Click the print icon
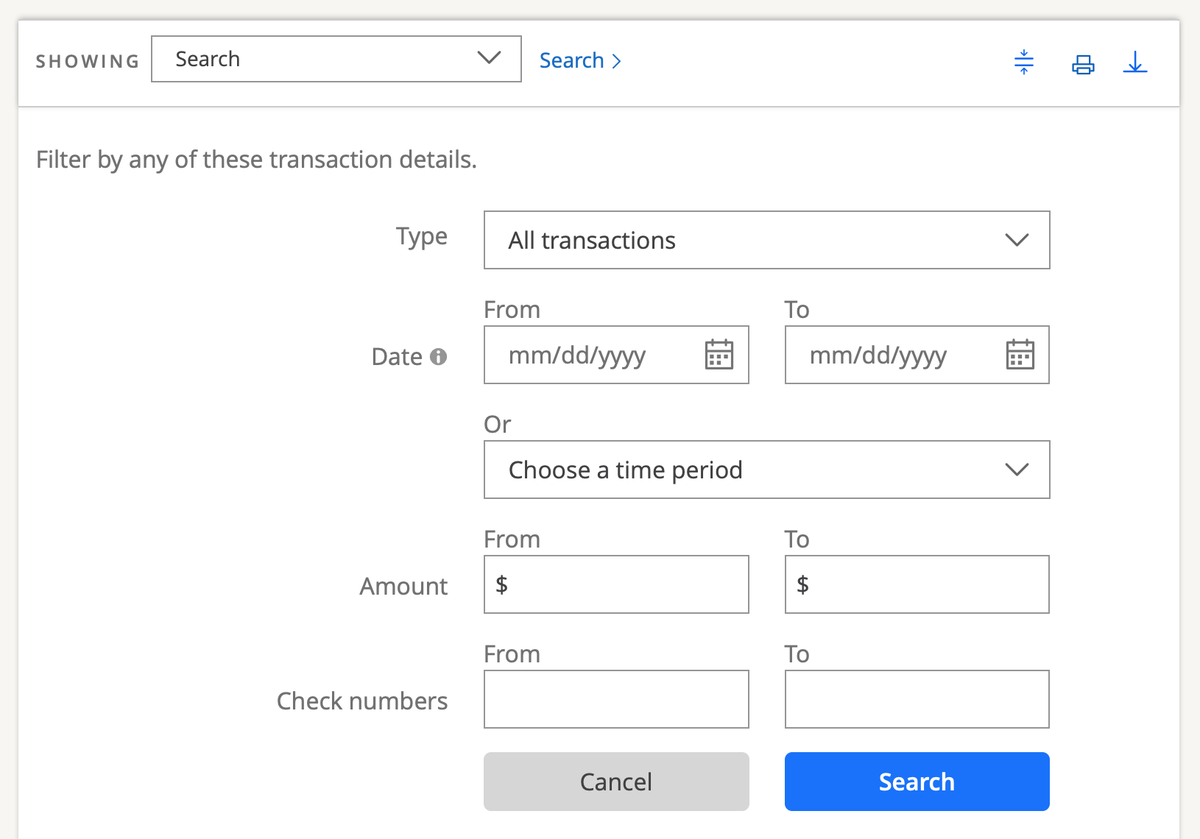Image resolution: width=1200 pixels, height=839 pixels. 1083,66
